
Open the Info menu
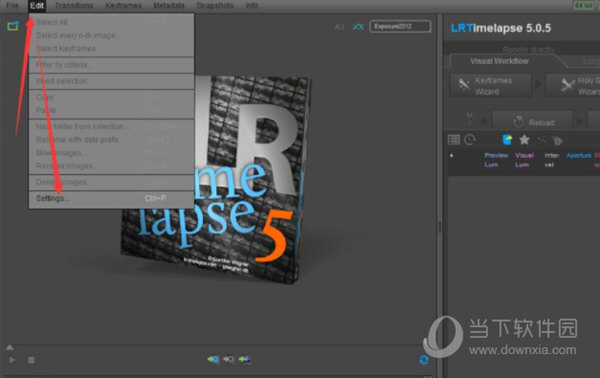tap(252, 5)
